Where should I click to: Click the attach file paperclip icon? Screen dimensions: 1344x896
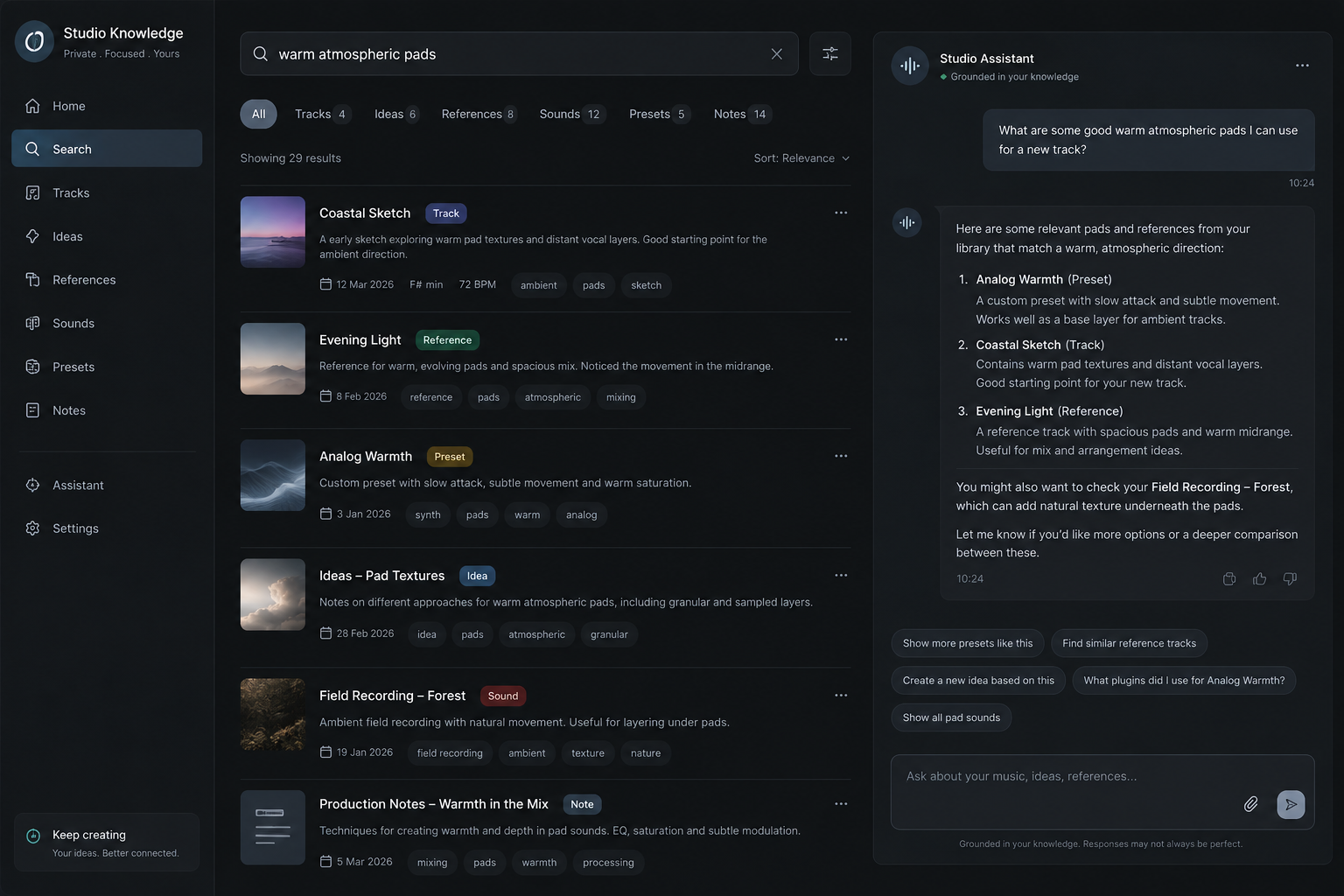[x=1251, y=804]
